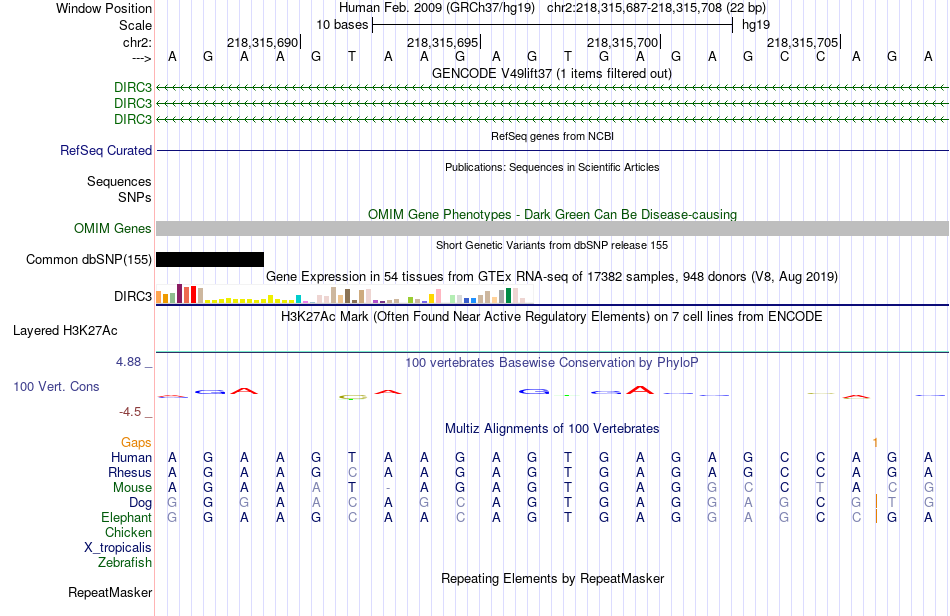
Task: Click the "-" gap character in the Mouse row
Action: click(388, 488)
